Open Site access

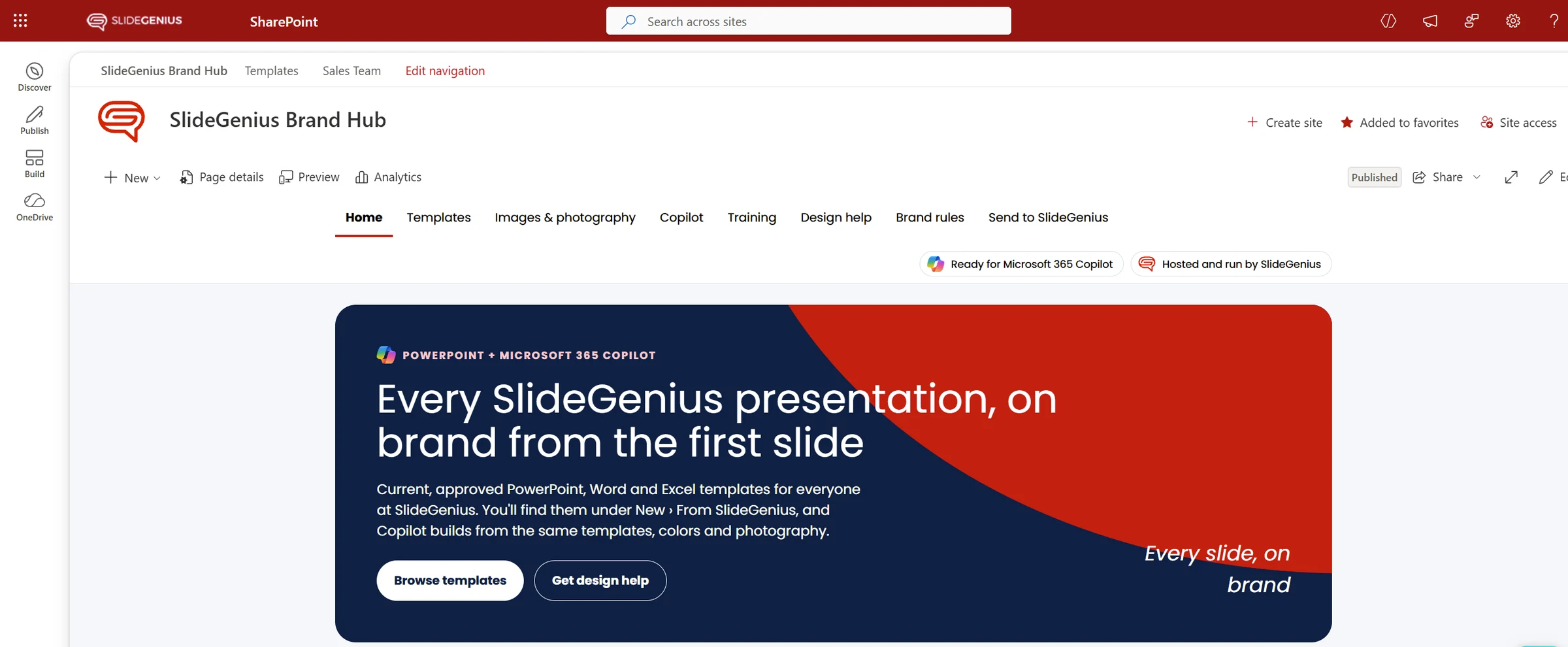click(1518, 122)
